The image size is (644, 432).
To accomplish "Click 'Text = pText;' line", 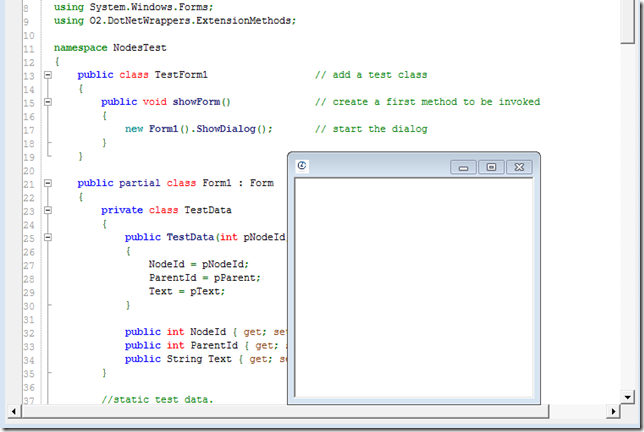I will pyautogui.click(x=187, y=292).
